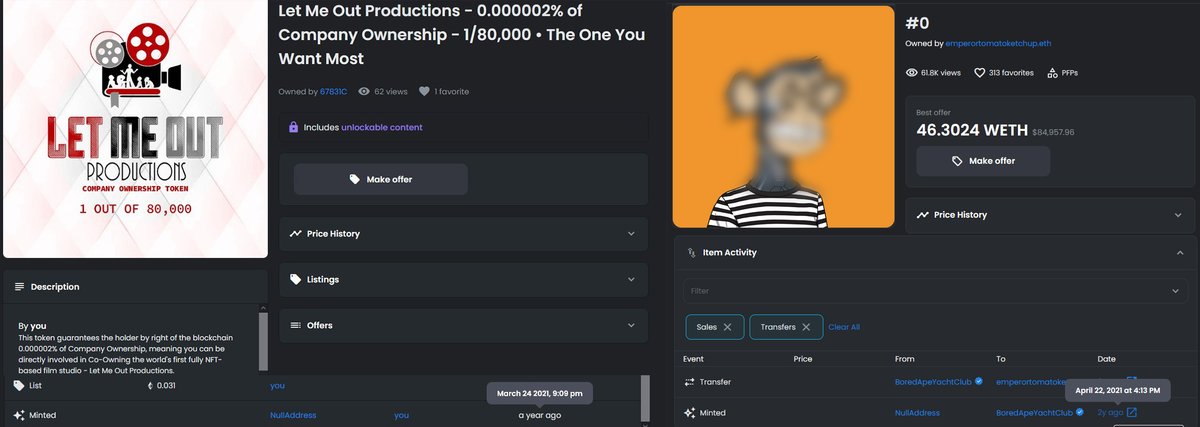Open NullAddress link in right Minted row

918,412
